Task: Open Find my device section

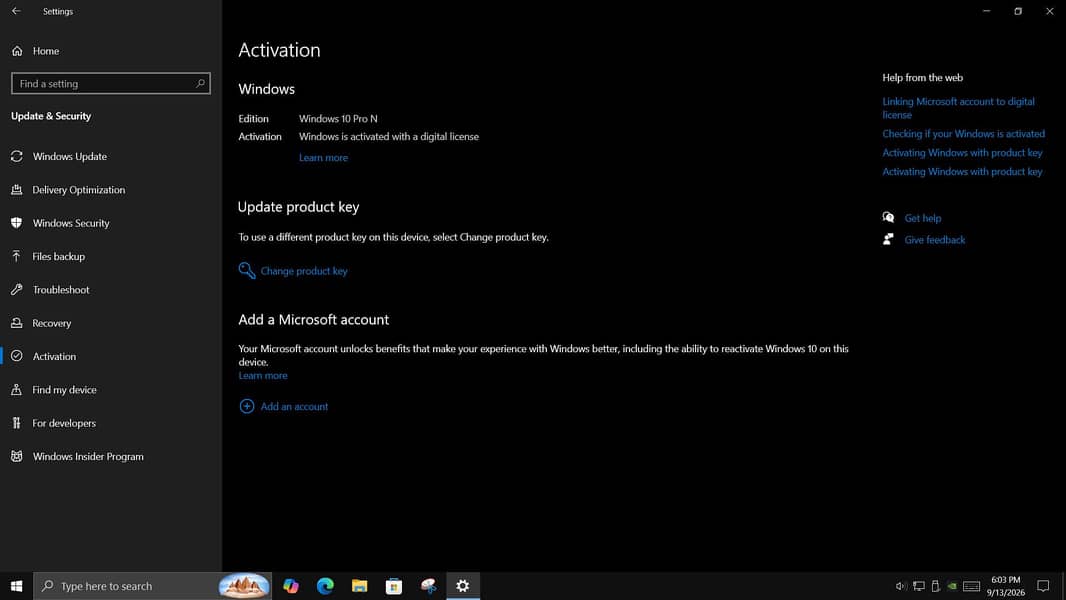Action: tap(111, 389)
